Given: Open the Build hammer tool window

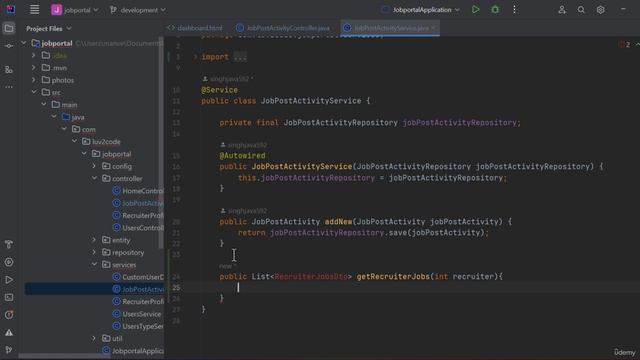Looking at the screenshot, I should point(9,244).
